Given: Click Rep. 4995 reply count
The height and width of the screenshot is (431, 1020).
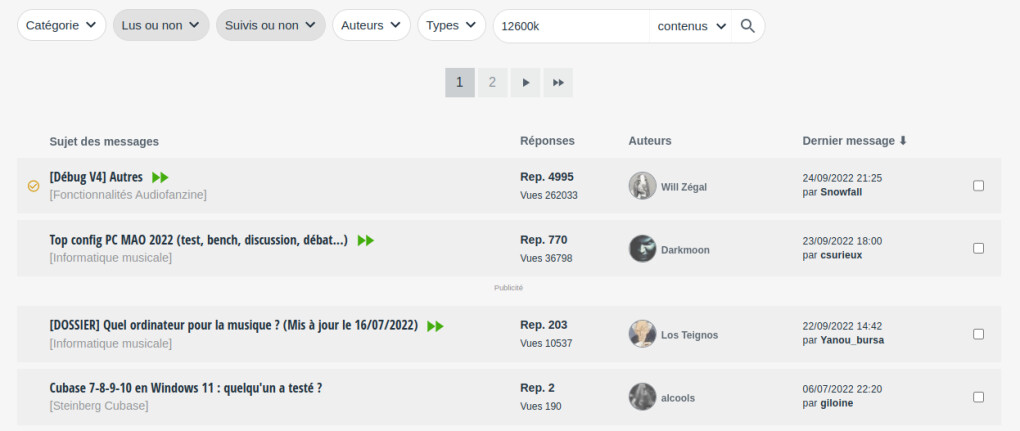Looking at the screenshot, I should coord(547,177).
